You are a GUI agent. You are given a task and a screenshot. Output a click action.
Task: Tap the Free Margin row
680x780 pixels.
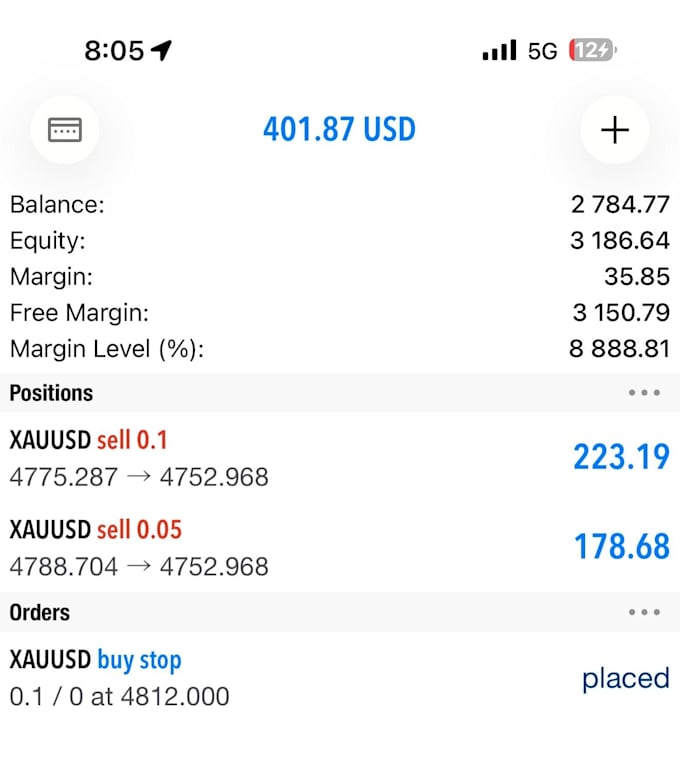pos(340,313)
